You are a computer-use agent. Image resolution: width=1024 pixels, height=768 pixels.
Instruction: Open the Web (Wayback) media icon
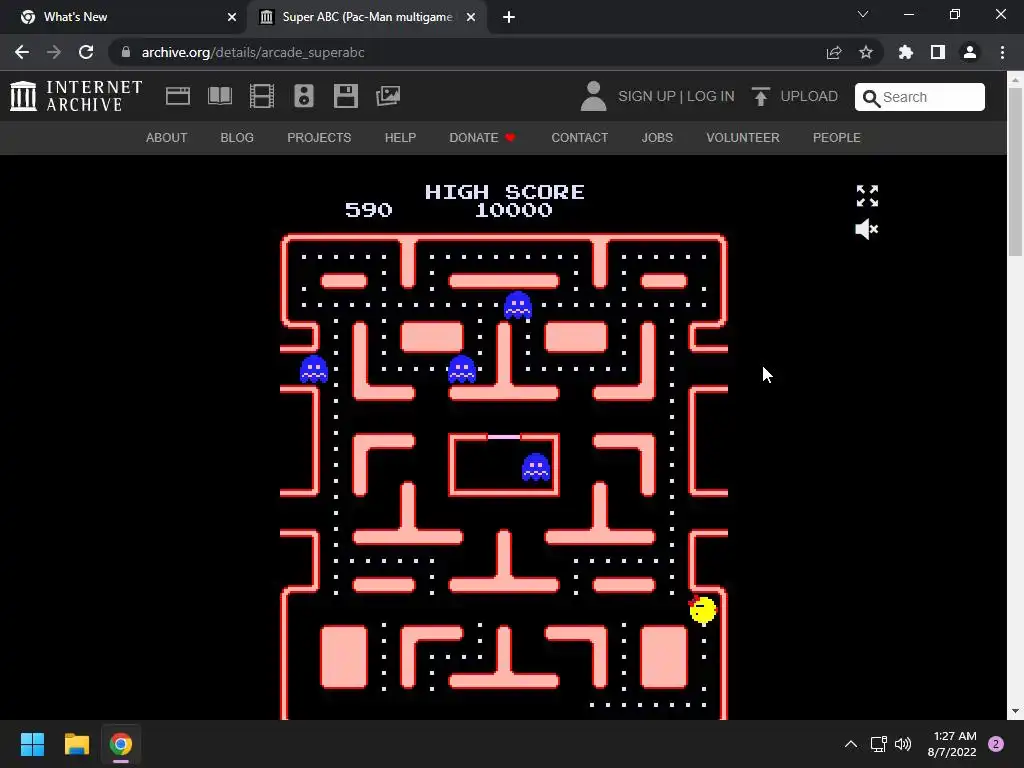[x=178, y=96]
